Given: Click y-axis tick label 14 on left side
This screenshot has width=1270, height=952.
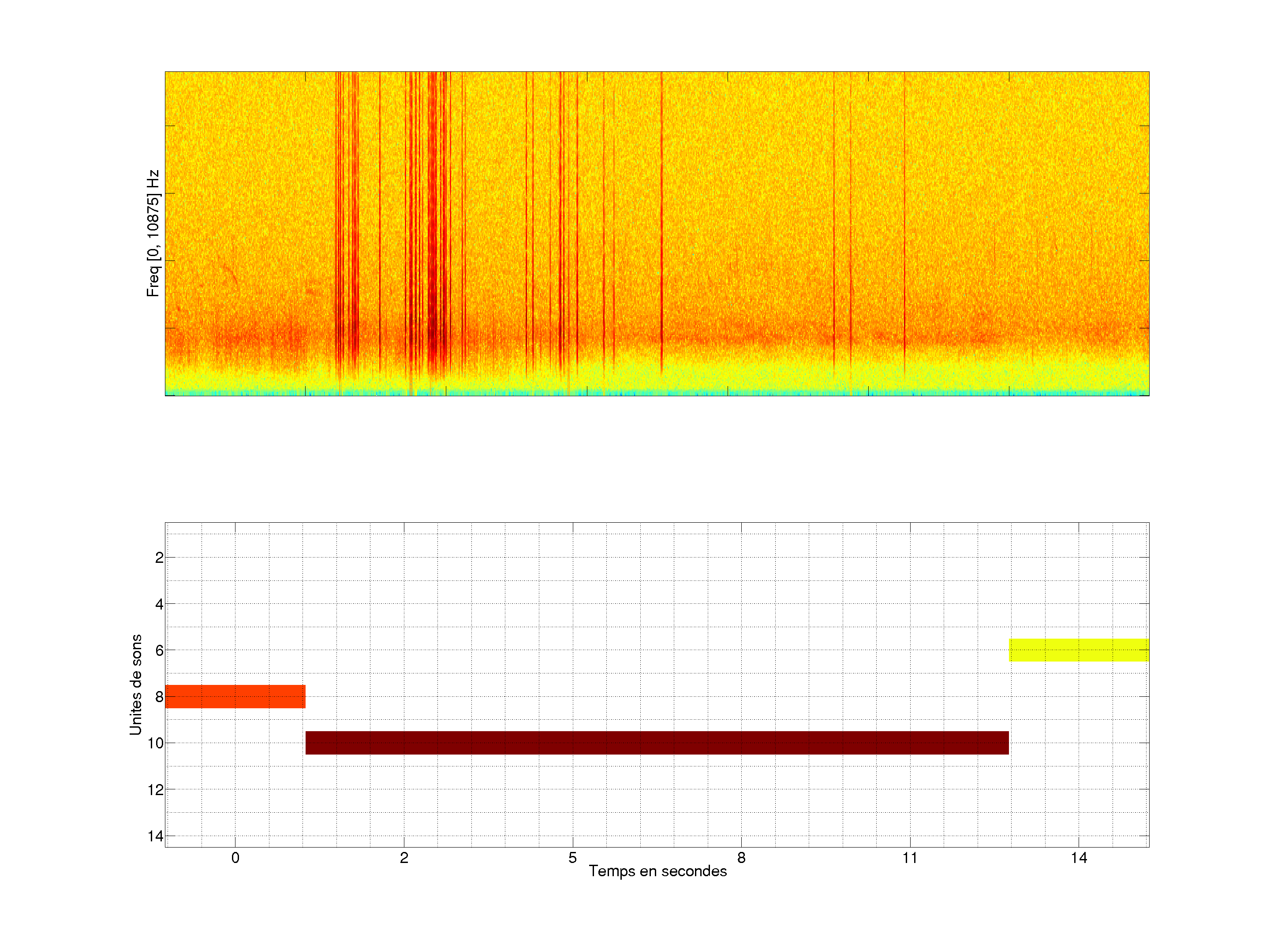Looking at the screenshot, I should point(156,836).
